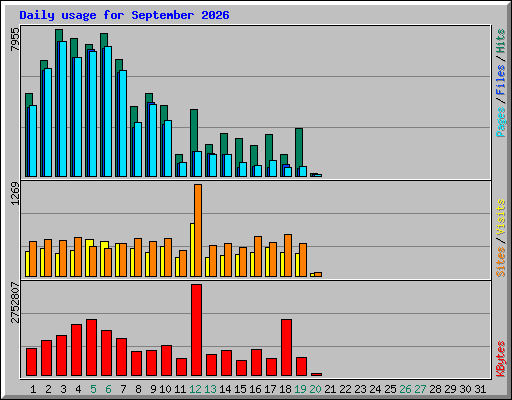Click the cyan Pages bar for day 9
The height and width of the screenshot is (400, 512).
click(x=153, y=140)
